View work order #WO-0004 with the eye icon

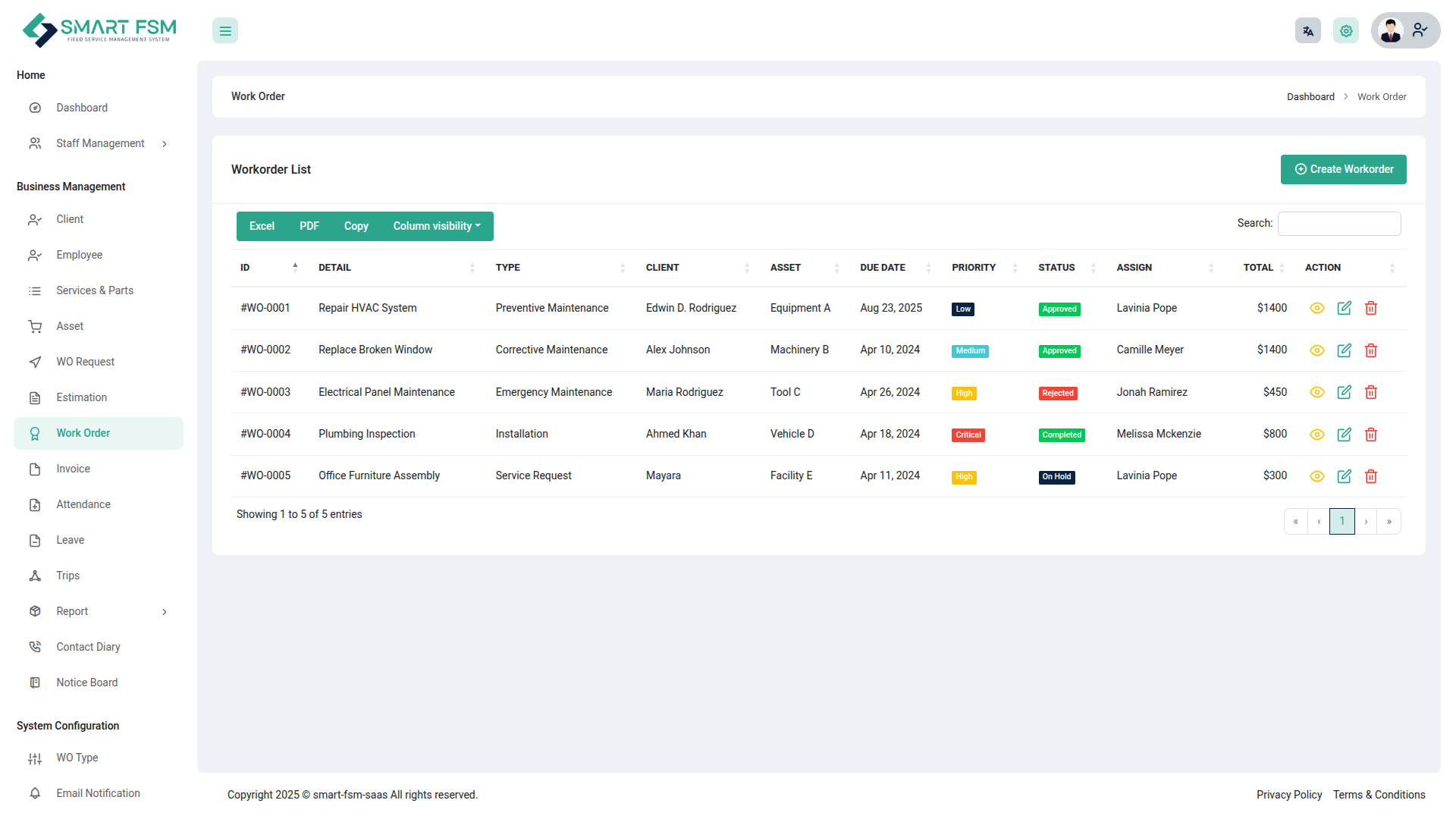(x=1317, y=435)
